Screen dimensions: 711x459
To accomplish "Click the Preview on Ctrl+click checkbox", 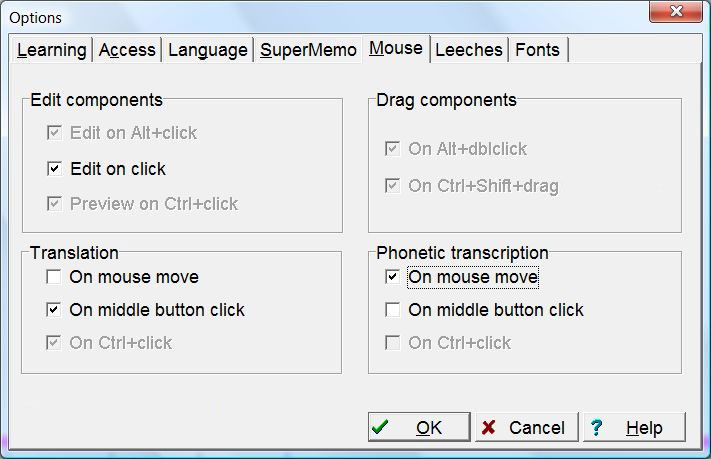I will click(54, 204).
